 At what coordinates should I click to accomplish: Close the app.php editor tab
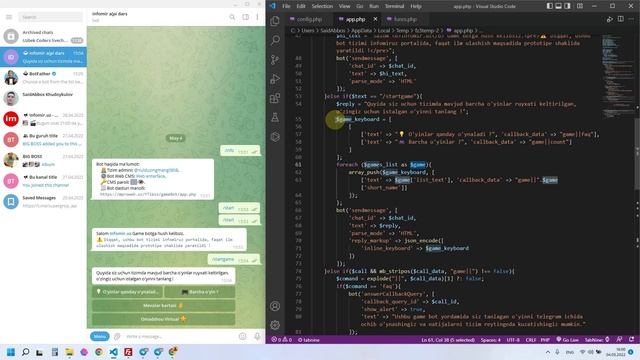[x=375, y=19]
